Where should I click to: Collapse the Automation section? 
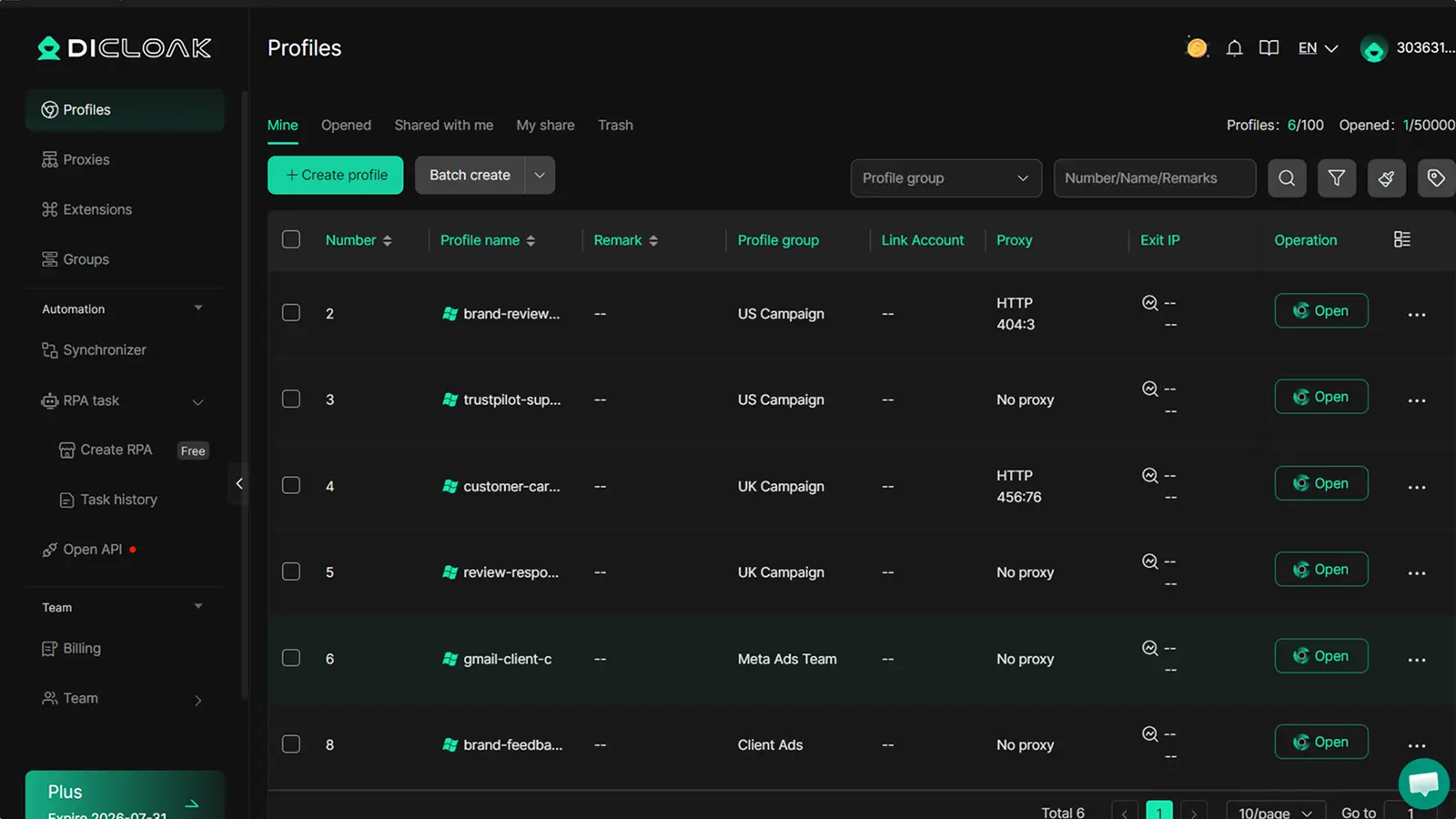[x=198, y=308]
